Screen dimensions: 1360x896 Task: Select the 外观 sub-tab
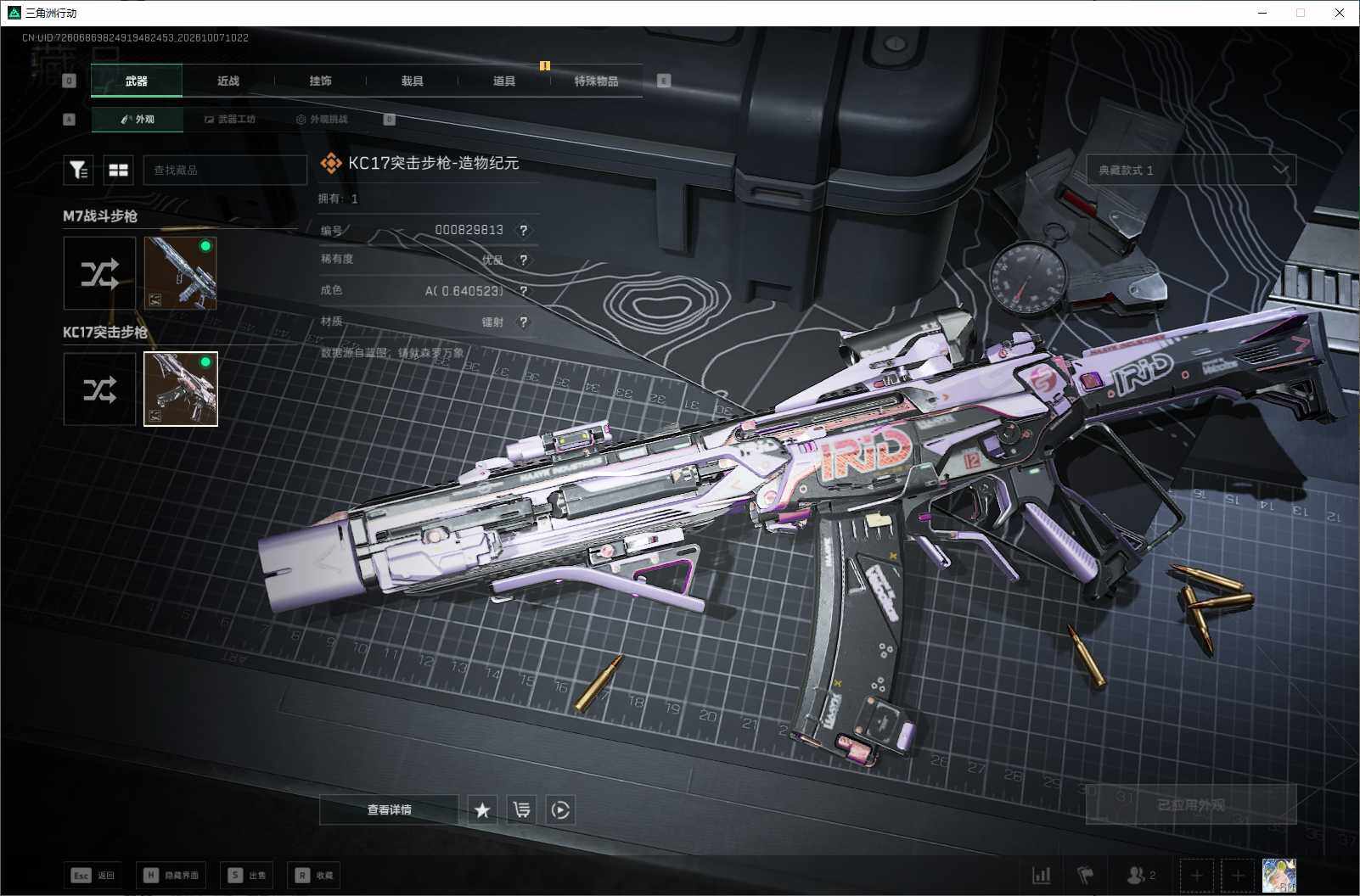(x=137, y=120)
